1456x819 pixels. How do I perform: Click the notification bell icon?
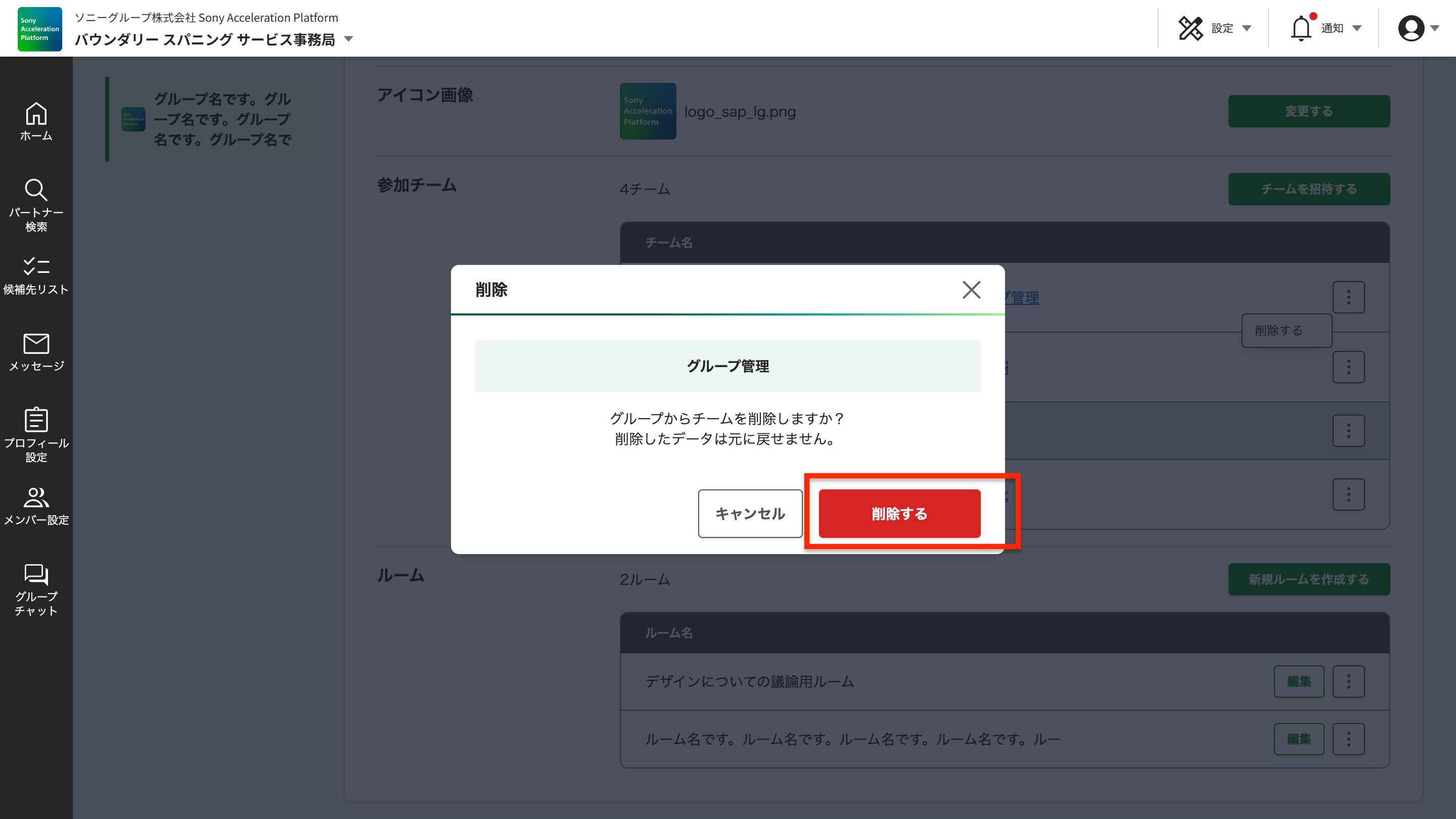coord(1301,28)
